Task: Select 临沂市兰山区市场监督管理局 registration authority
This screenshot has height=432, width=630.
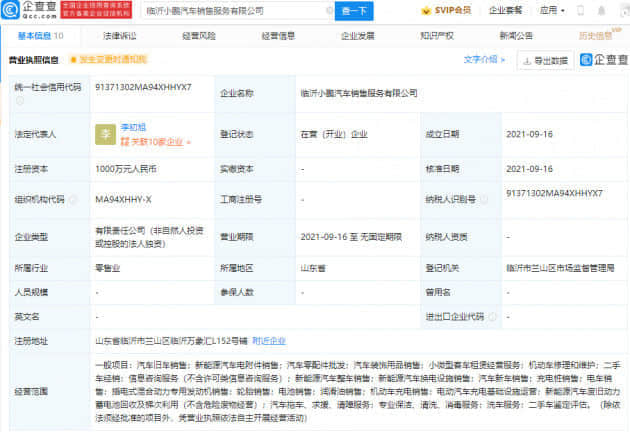Action: [560, 268]
